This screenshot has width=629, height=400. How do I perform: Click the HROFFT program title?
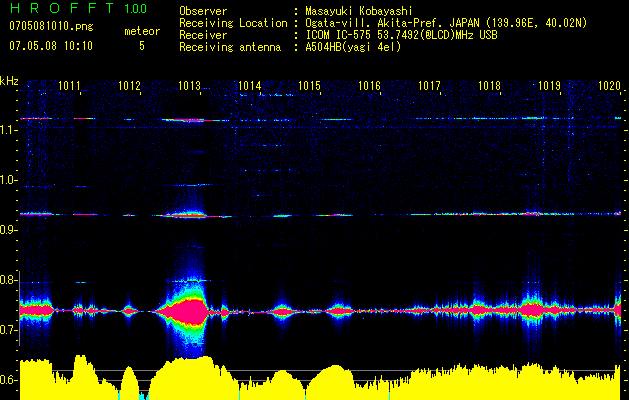[62, 8]
